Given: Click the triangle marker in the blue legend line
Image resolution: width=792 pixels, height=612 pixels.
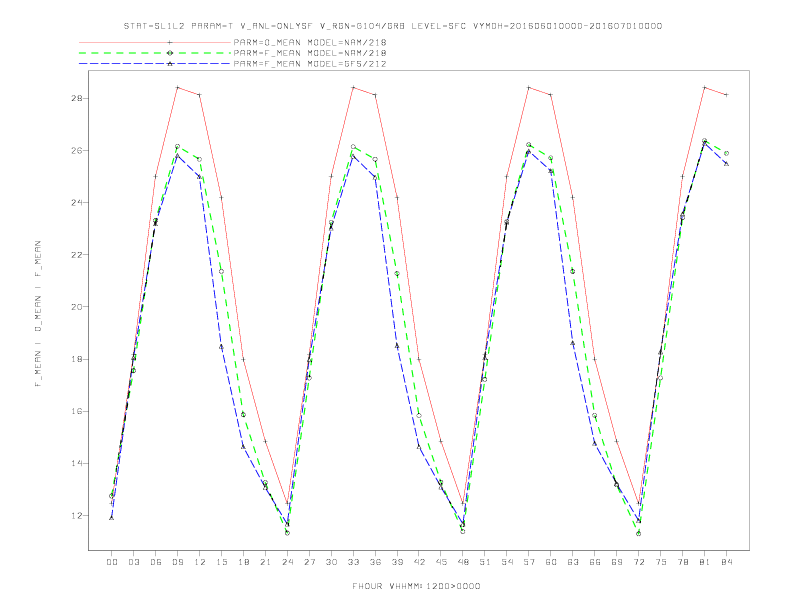Looking at the screenshot, I should click(x=170, y=64).
